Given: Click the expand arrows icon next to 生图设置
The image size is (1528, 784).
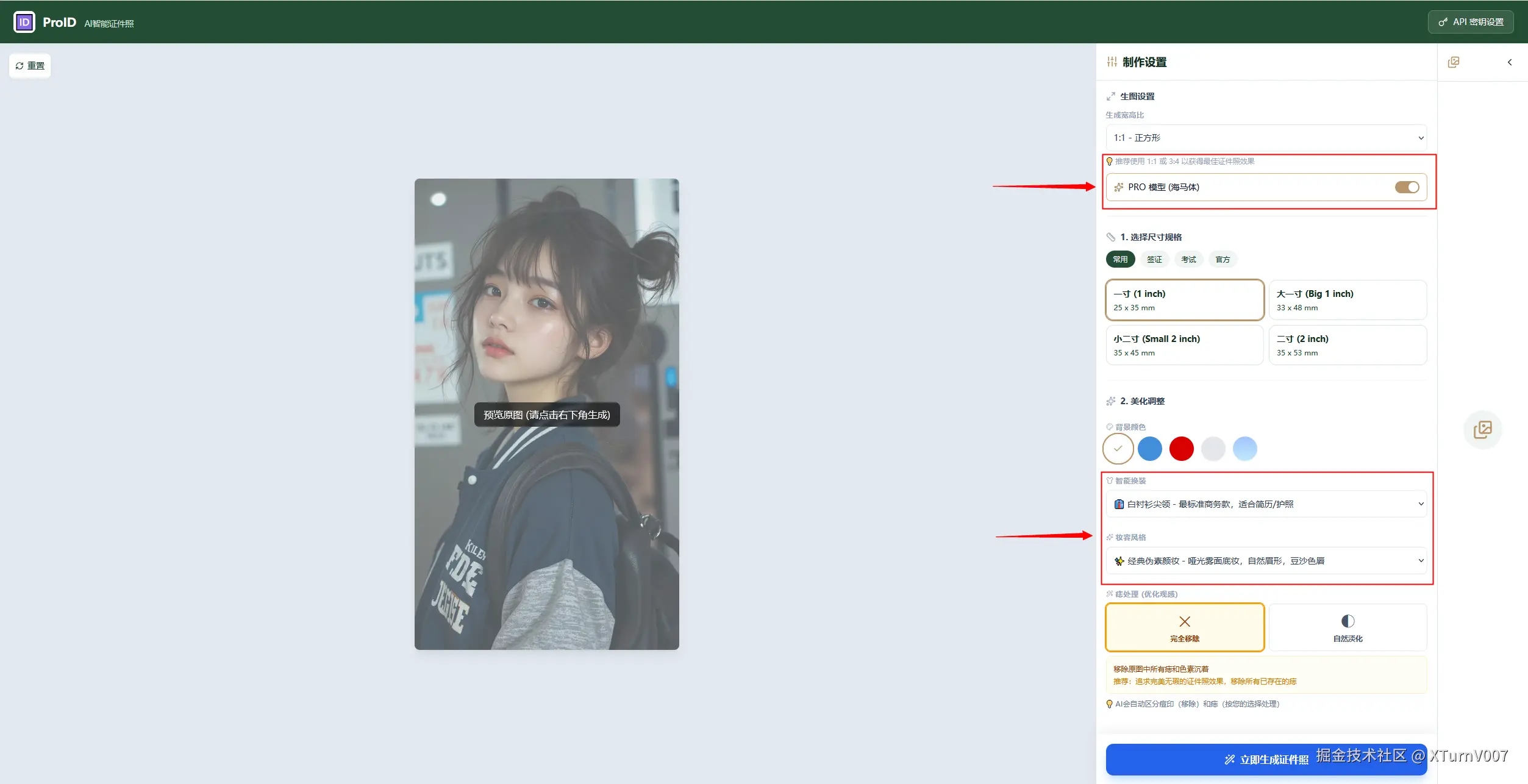Looking at the screenshot, I should click(x=1111, y=96).
